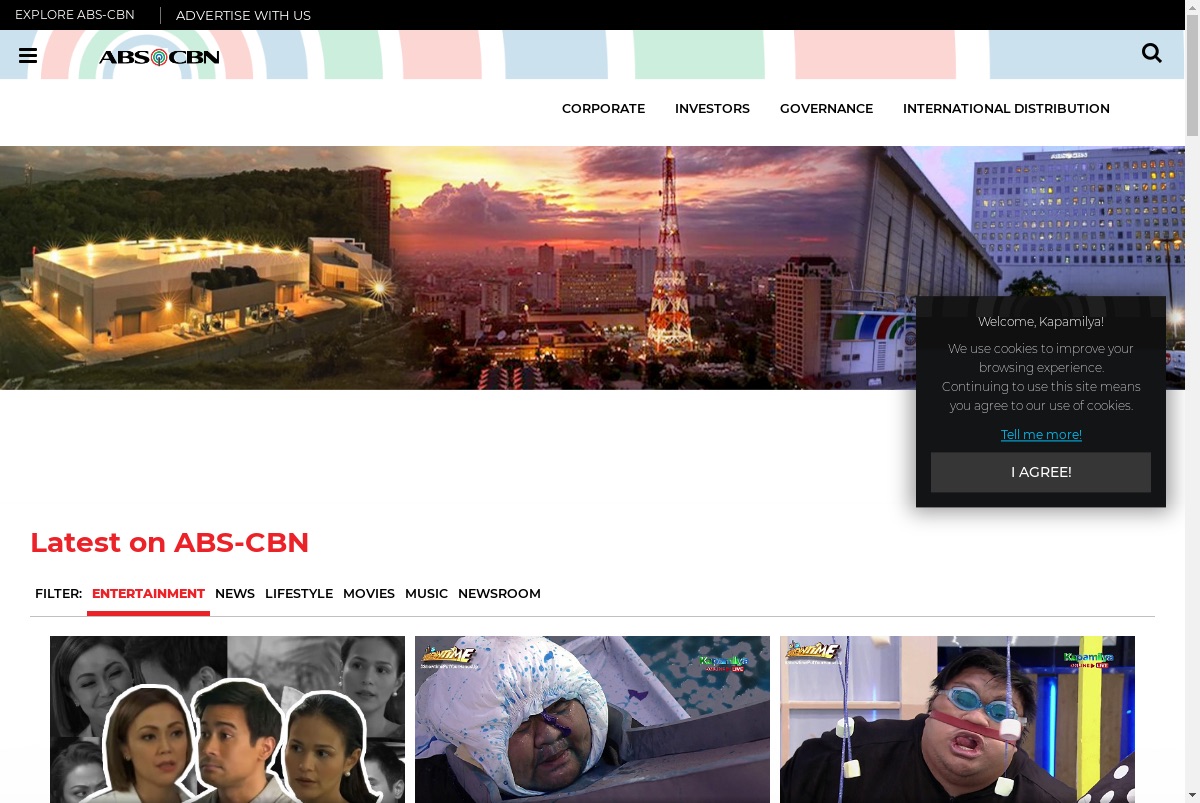
Task: Open the Corporate menu
Action: pyautogui.click(x=603, y=108)
